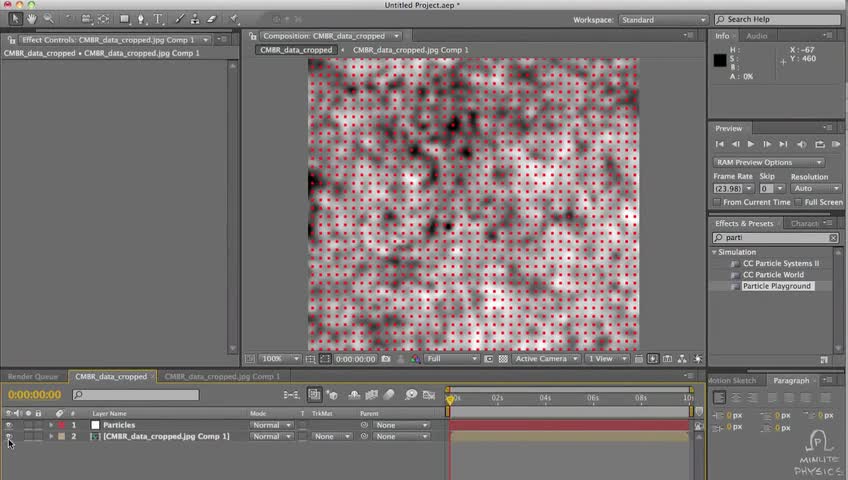Open RAM Preview Options dropdown
This screenshot has width=848, height=480.
point(768,162)
